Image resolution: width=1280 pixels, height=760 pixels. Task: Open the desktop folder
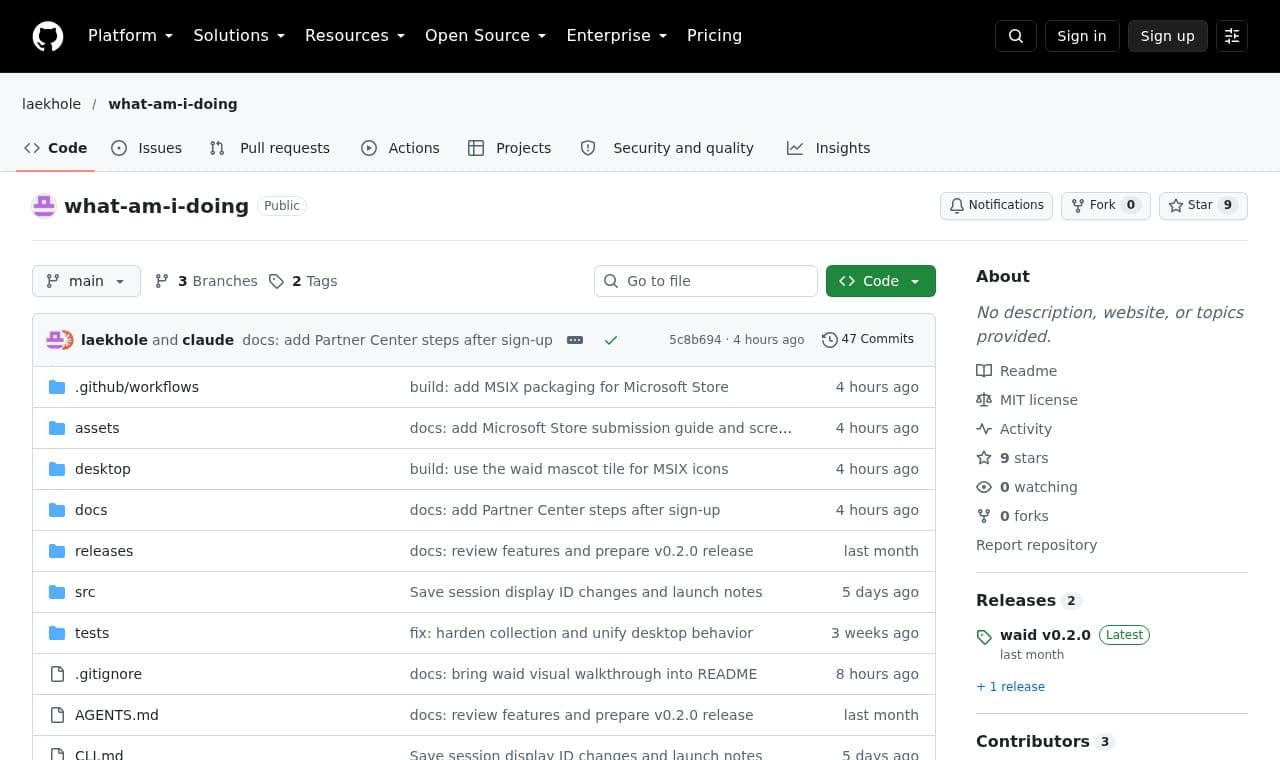point(103,469)
